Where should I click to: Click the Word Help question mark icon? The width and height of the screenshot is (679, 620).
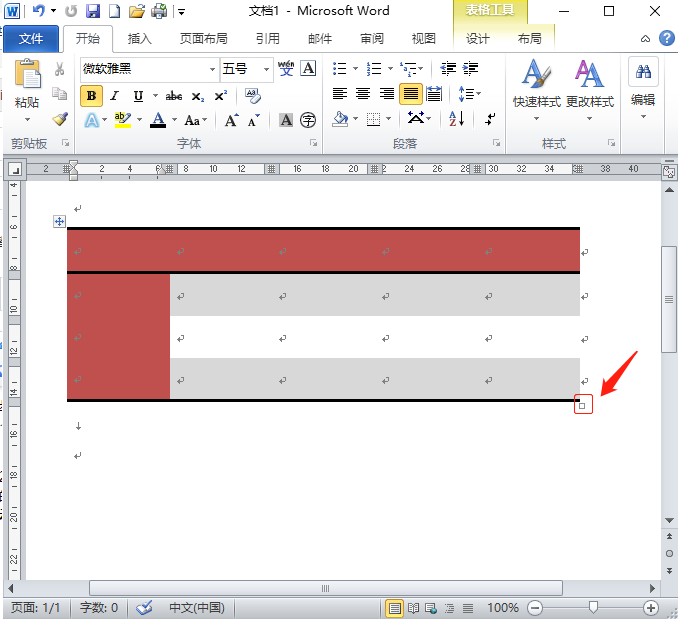(667, 38)
